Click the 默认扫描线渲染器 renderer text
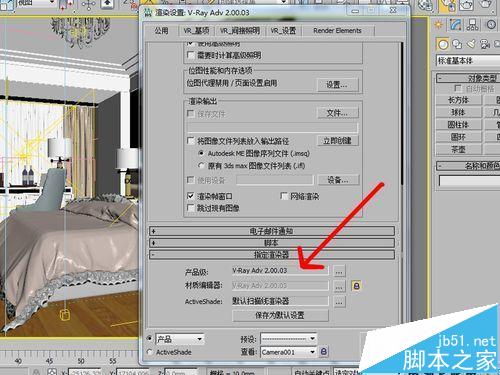The height and width of the screenshot is (375, 500). pos(261,301)
